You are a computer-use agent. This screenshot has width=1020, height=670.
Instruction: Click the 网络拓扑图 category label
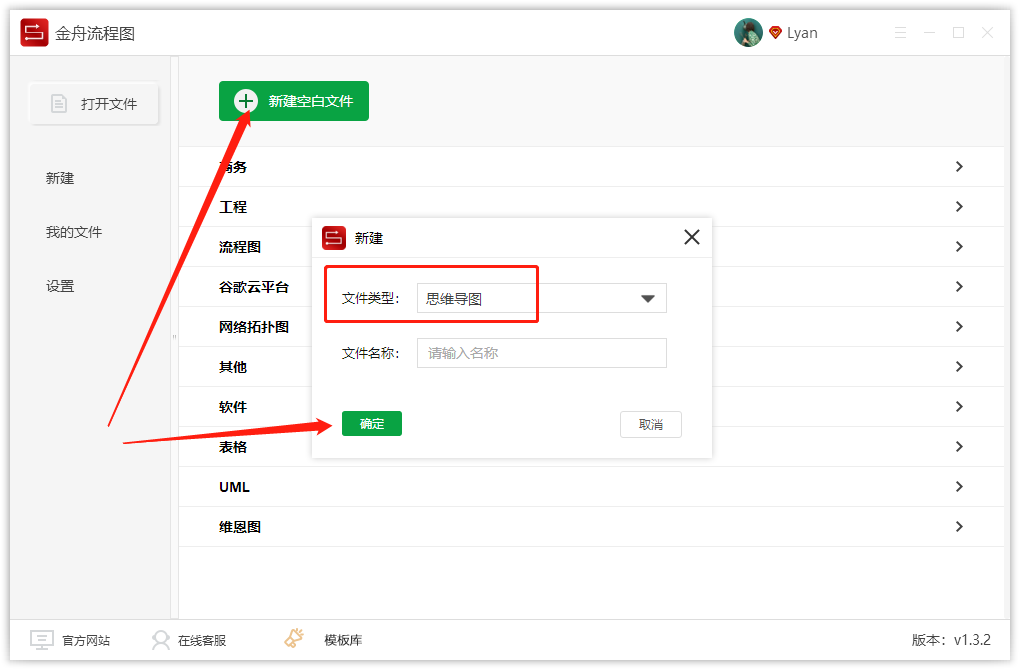(254, 327)
